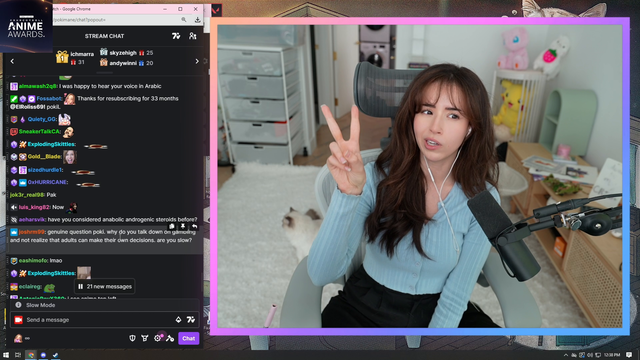Open the Discord taskbar icon
Screen dimensions: 640x360
43,355
